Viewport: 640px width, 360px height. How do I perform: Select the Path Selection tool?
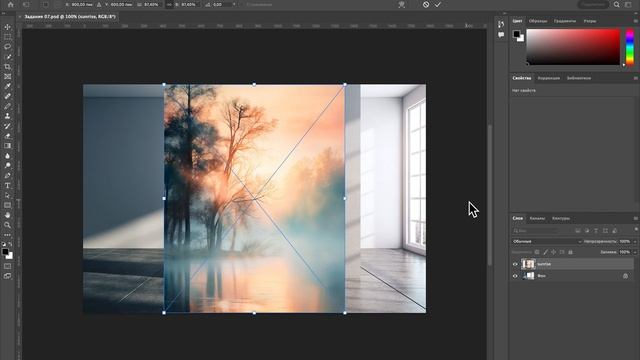tap(7, 195)
